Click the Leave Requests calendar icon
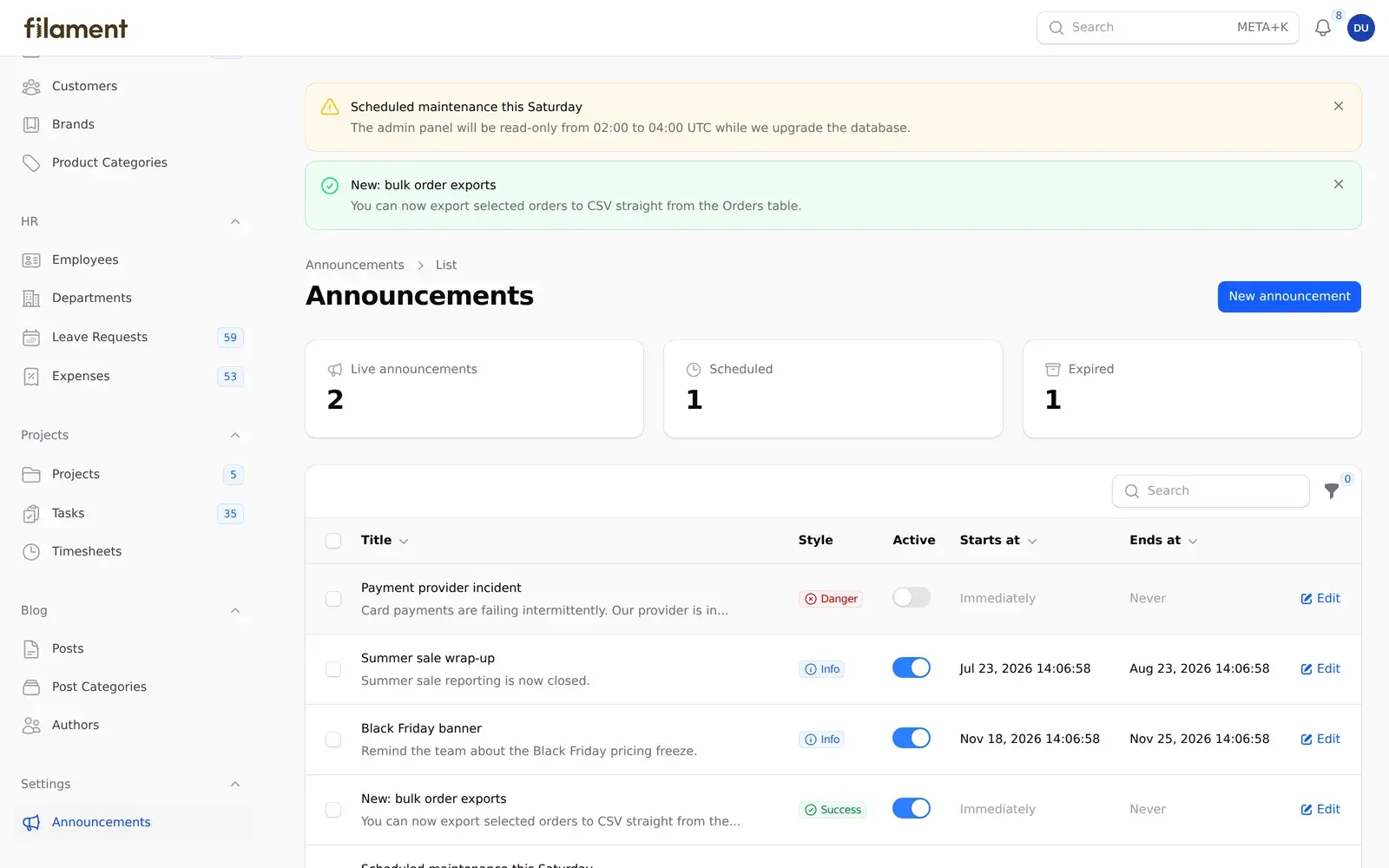The image size is (1389, 868). click(31, 338)
